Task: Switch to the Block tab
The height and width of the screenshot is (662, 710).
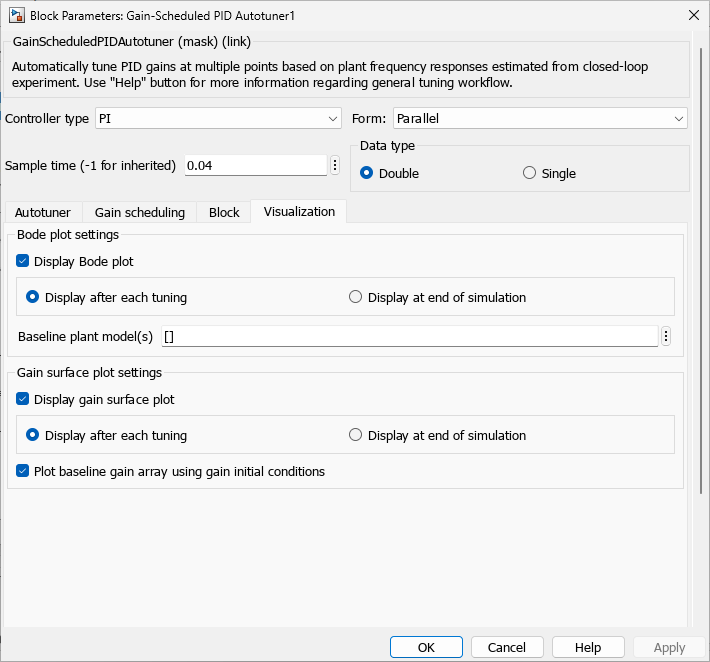Action: [x=224, y=212]
